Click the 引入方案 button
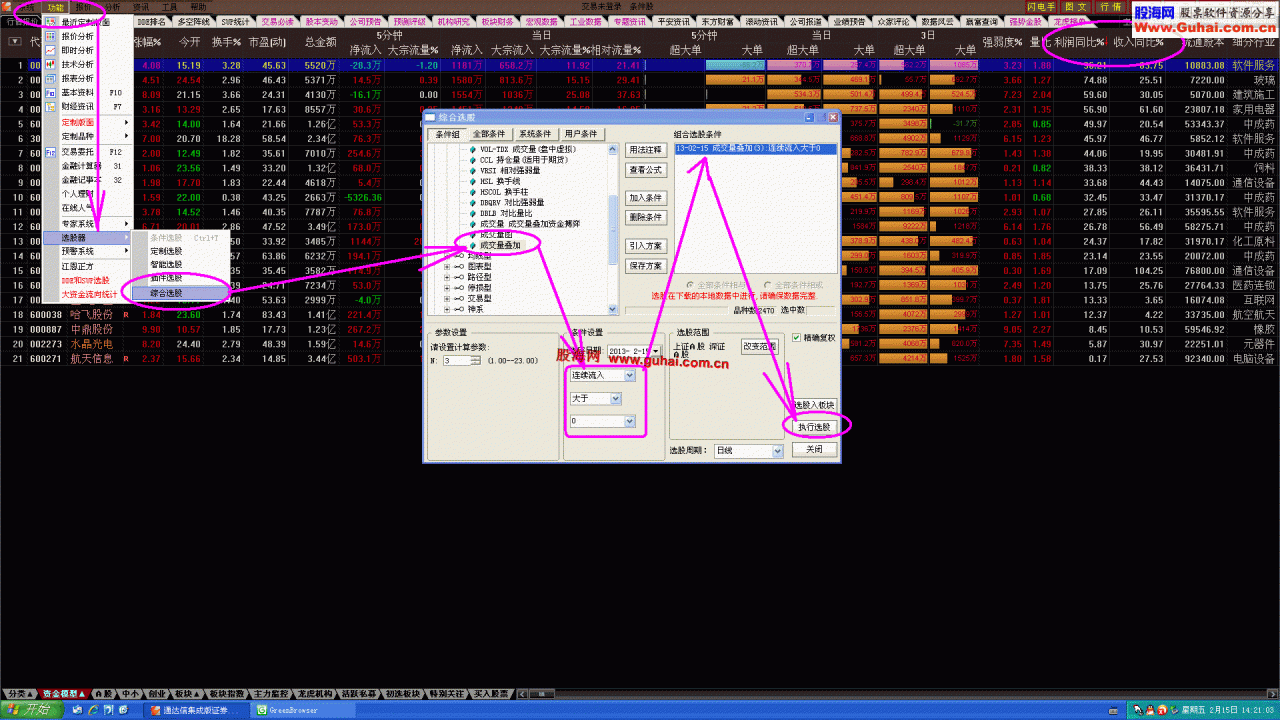This screenshot has height=720, width=1280. [646, 246]
